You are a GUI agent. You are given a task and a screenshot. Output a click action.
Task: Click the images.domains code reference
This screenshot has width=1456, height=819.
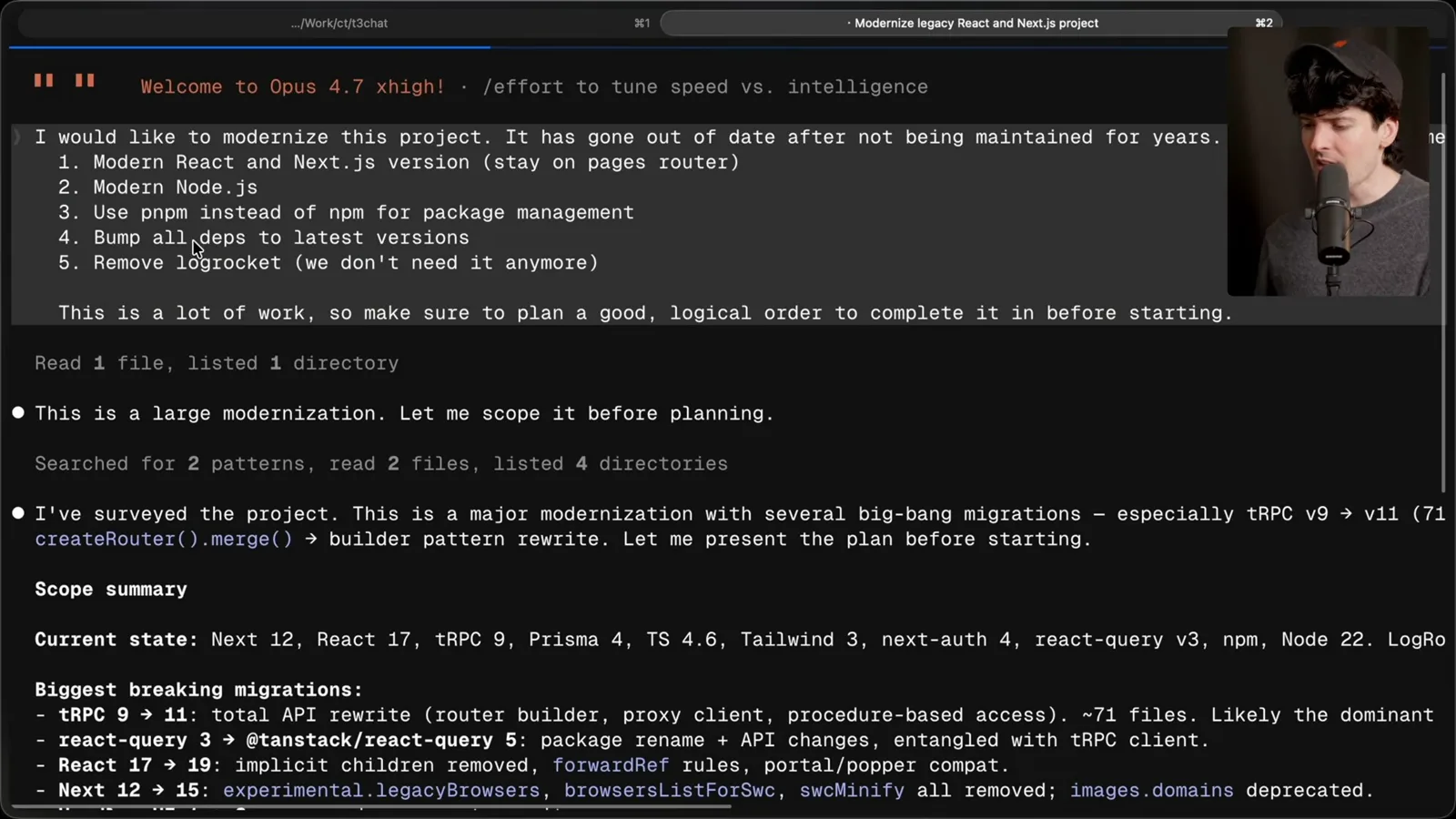1151,790
